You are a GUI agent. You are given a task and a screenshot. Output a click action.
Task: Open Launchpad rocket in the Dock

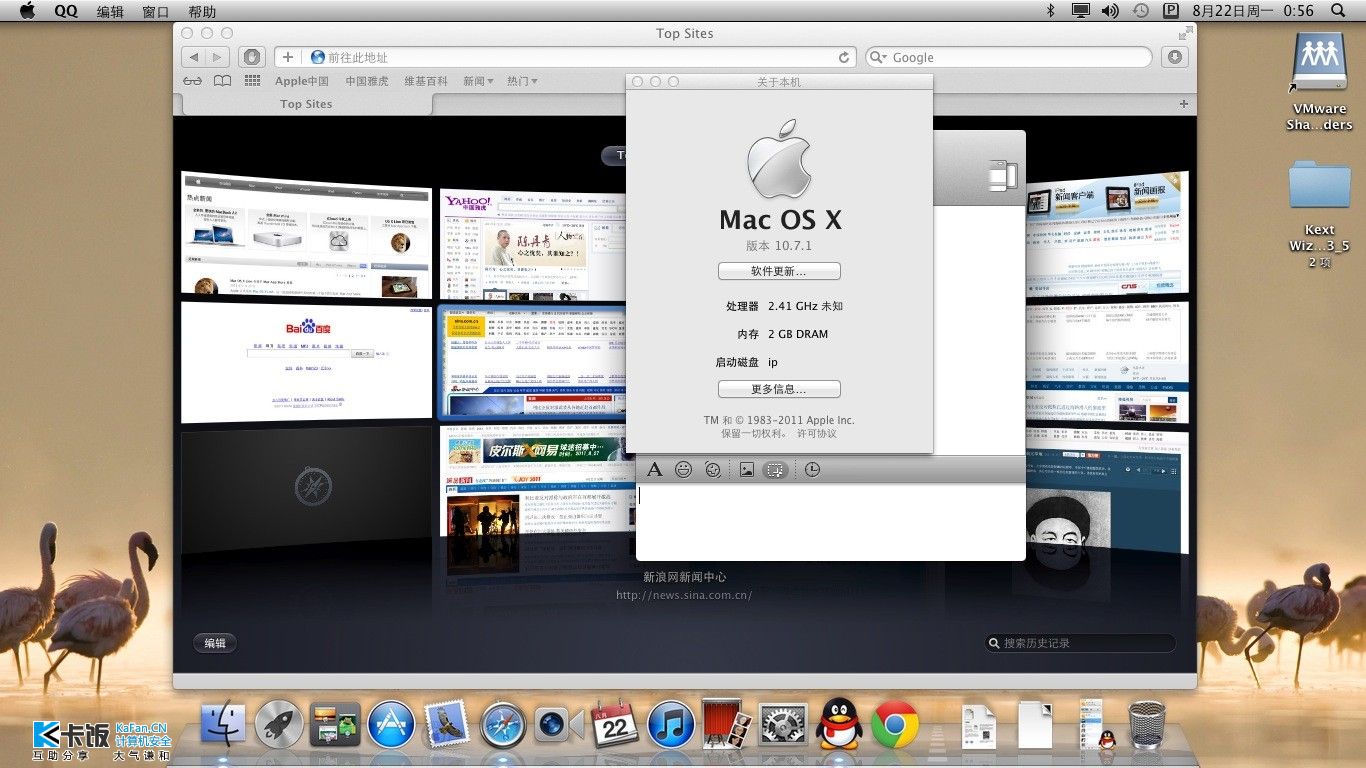point(279,724)
